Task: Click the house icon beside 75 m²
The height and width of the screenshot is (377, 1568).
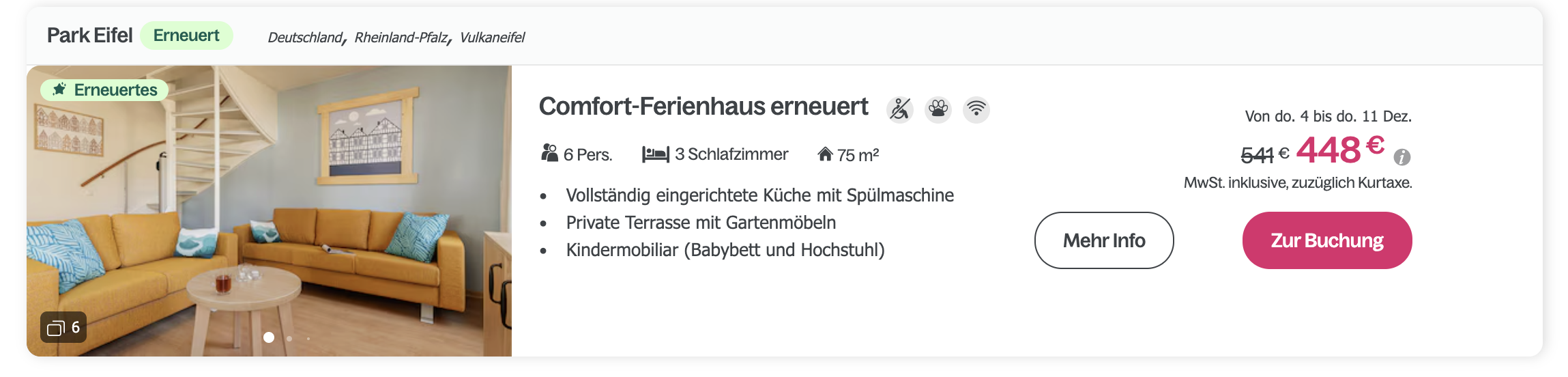Action: coord(825,154)
